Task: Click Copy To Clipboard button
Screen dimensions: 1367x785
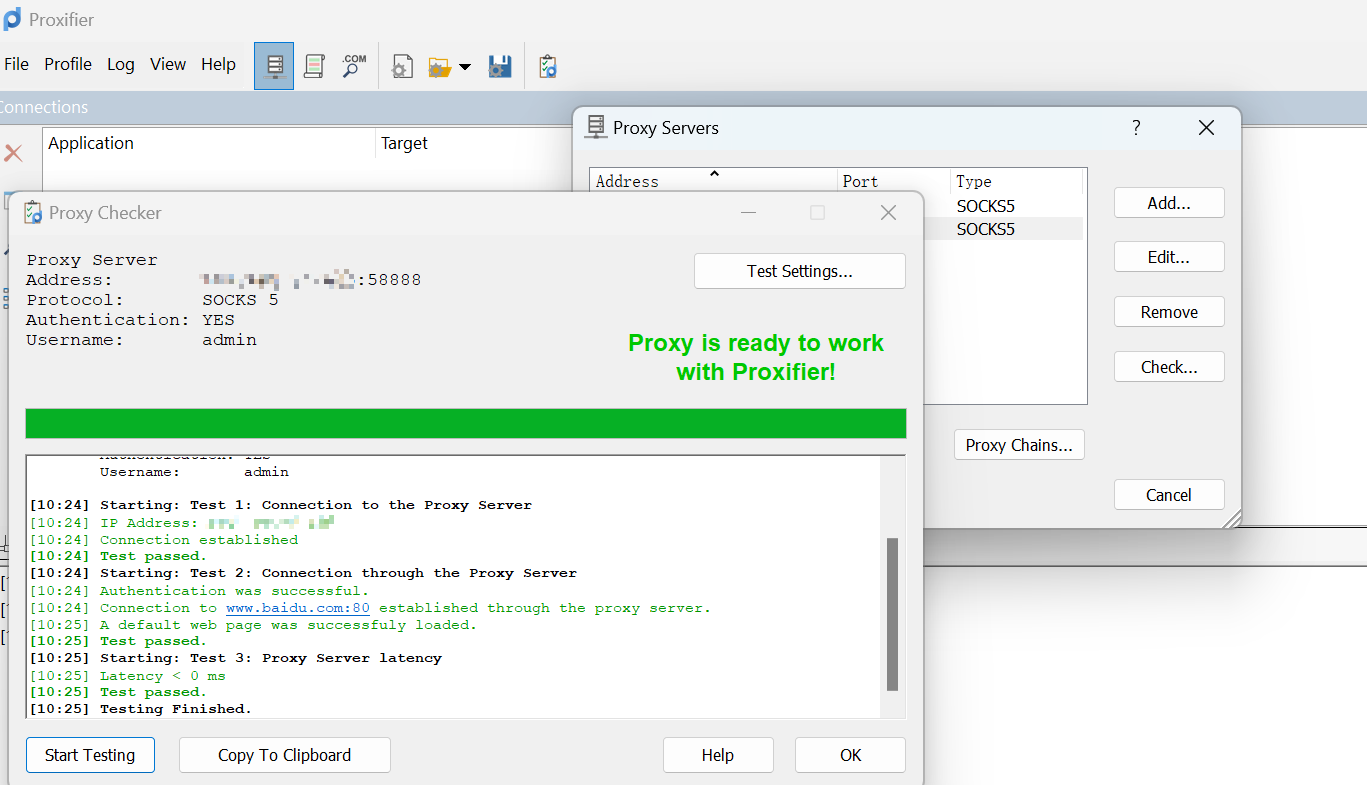Action: click(285, 755)
